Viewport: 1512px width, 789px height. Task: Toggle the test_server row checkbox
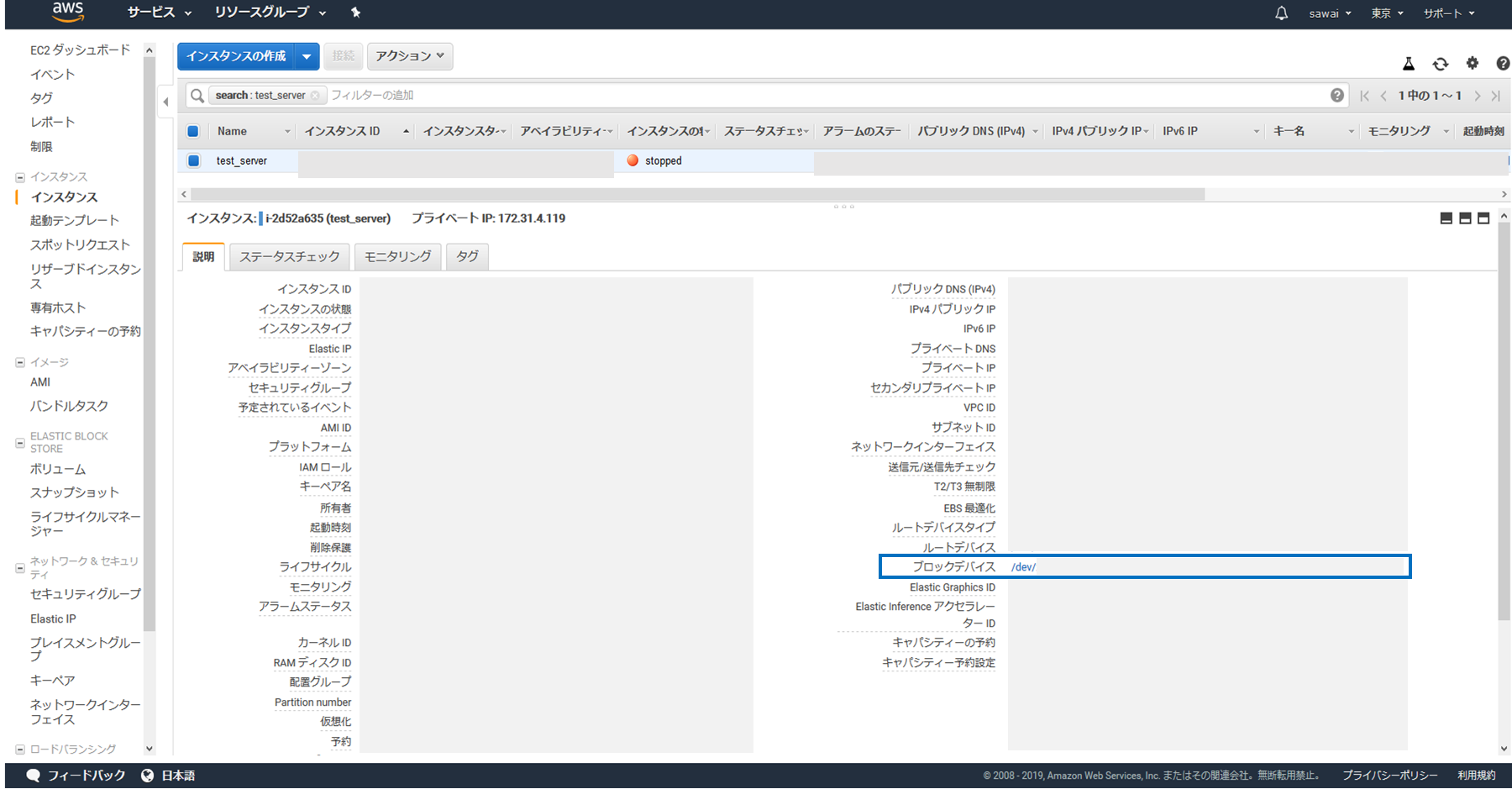[x=194, y=160]
